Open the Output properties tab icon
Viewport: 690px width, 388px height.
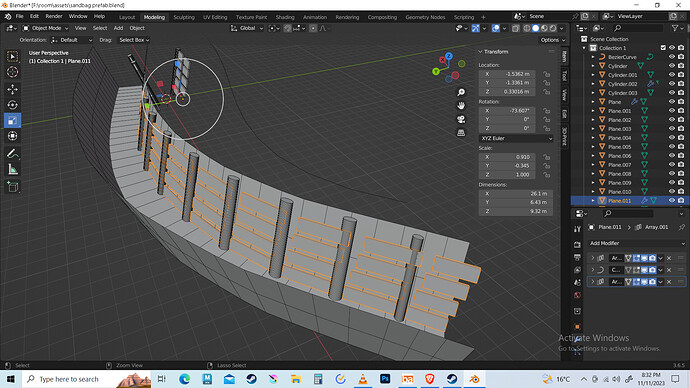click(577, 257)
